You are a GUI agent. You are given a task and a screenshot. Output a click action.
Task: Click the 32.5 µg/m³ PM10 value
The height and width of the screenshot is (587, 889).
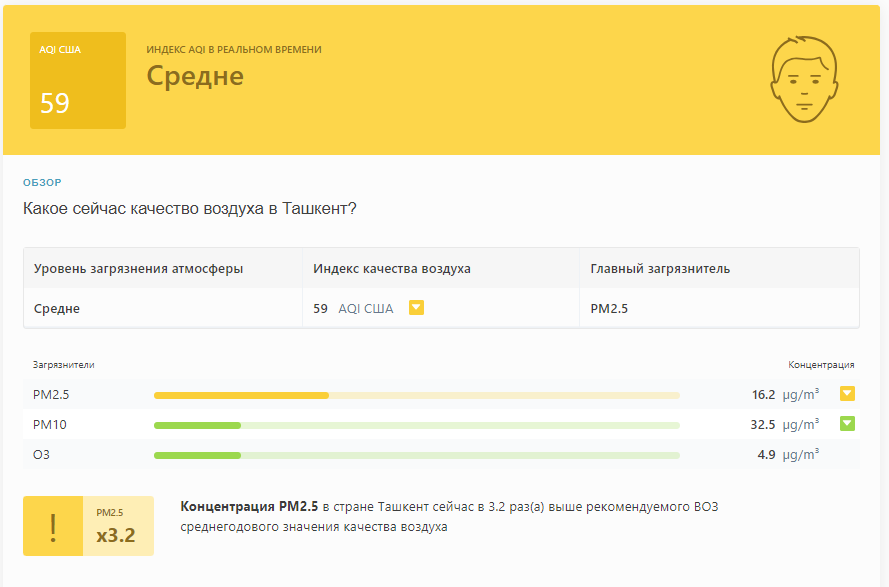pyautogui.click(x=785, y=424)
